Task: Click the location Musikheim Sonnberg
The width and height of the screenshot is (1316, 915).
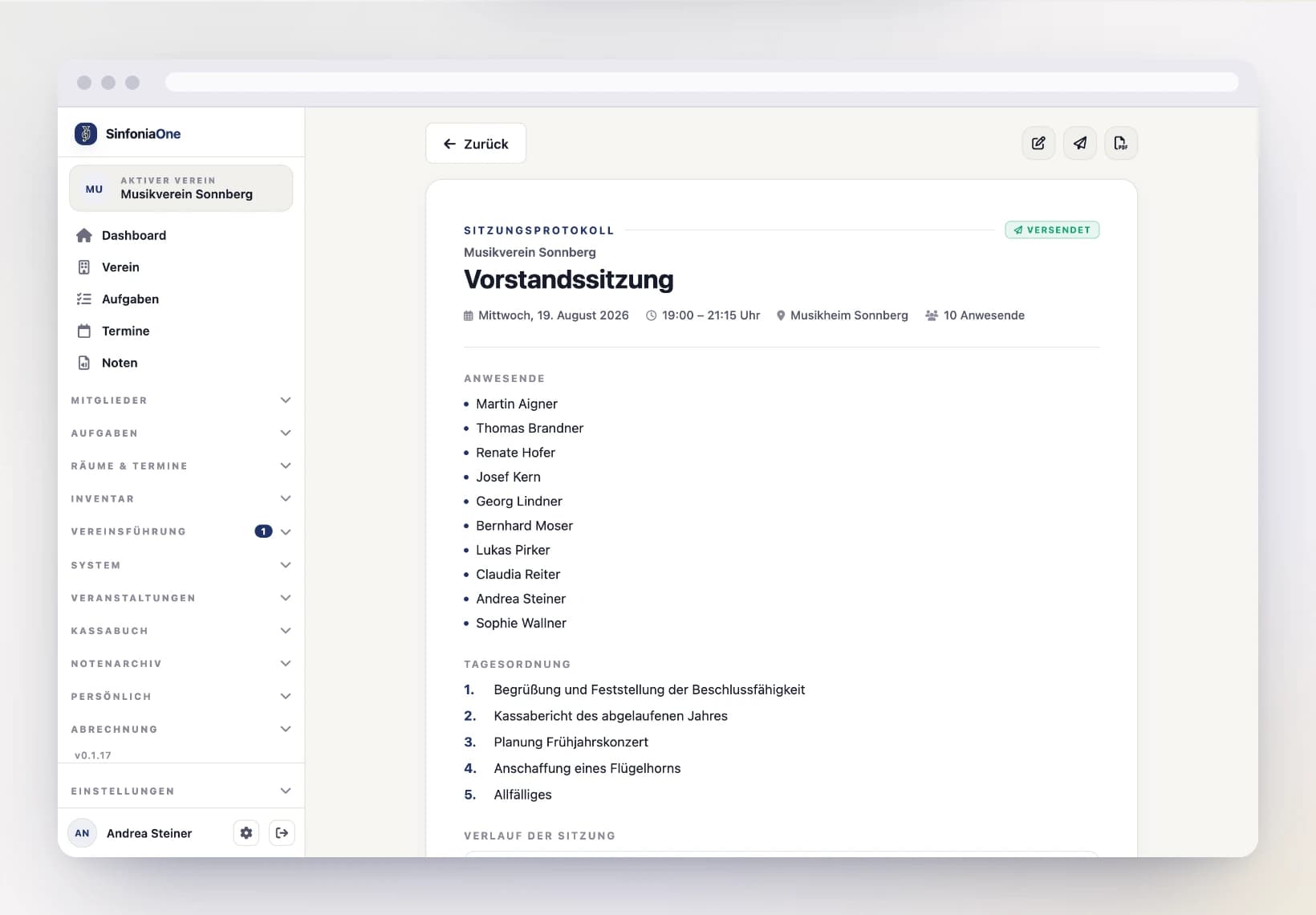Action: (842, 315)
